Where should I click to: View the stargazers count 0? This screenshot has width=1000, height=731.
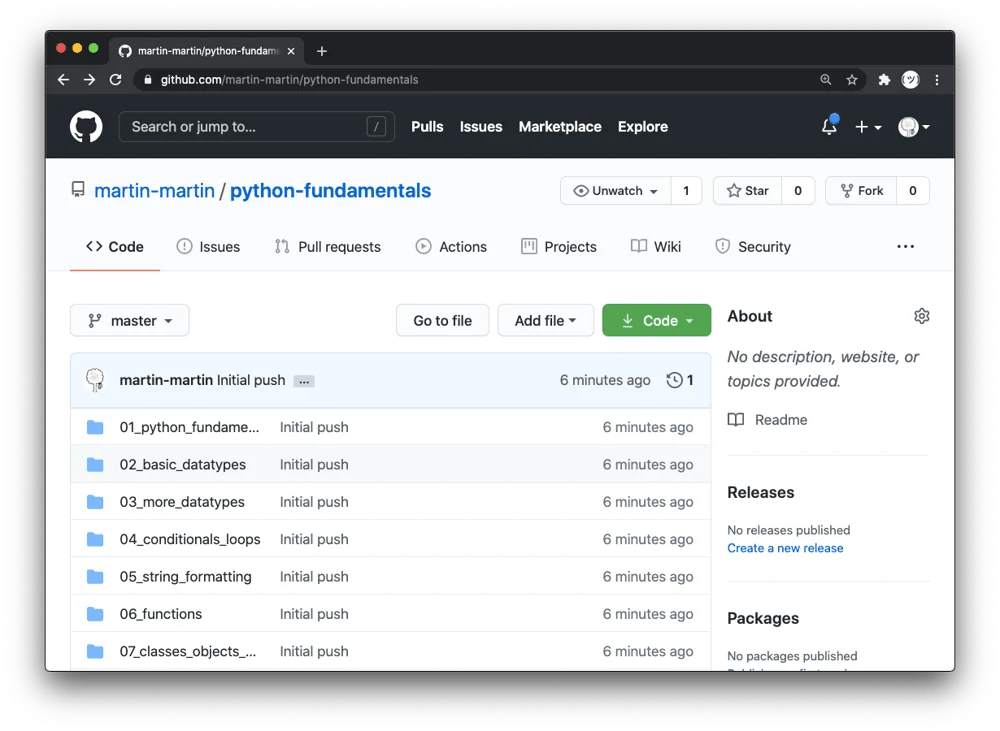(798, 191)
